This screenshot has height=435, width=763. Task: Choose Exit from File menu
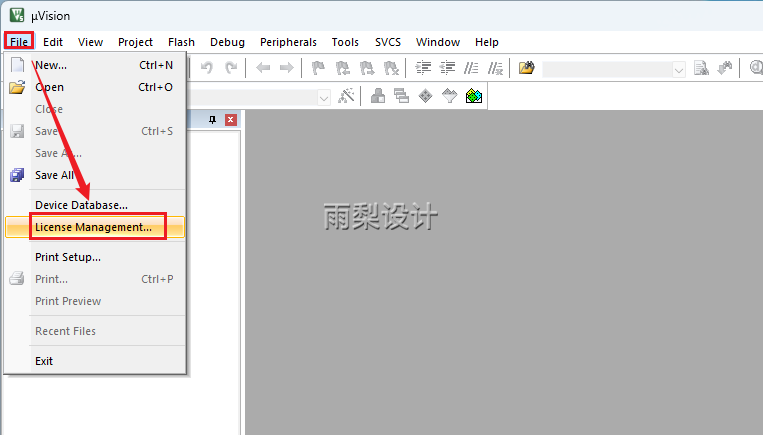tap(95, 361)
